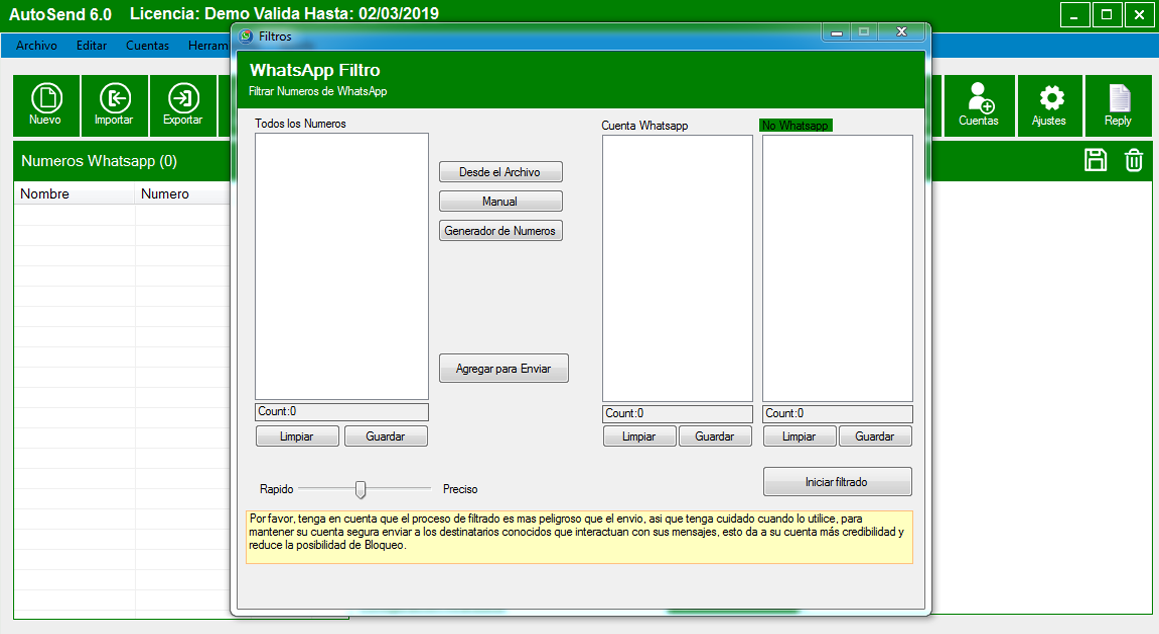Click the Count:0 field under Cuenta Whatsapp
The width and height of the screenshot is (1159, 634).
pos(677,414)
